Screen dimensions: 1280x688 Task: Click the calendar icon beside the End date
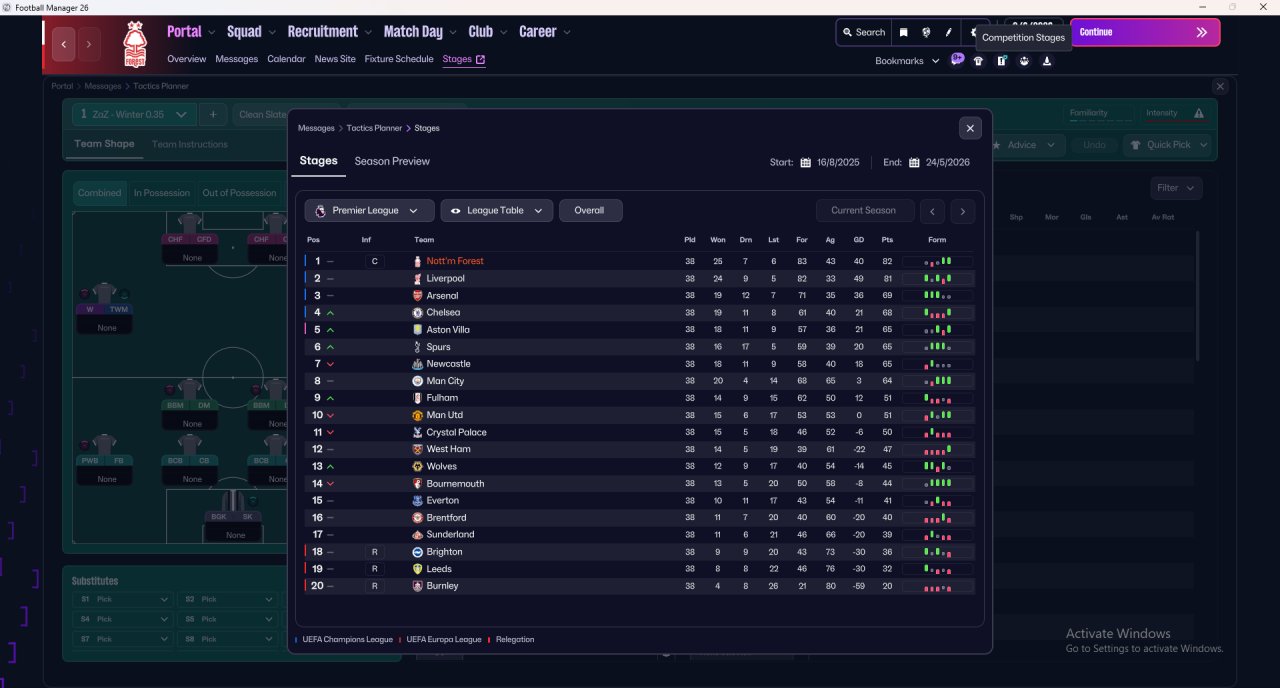coord(914,162)
